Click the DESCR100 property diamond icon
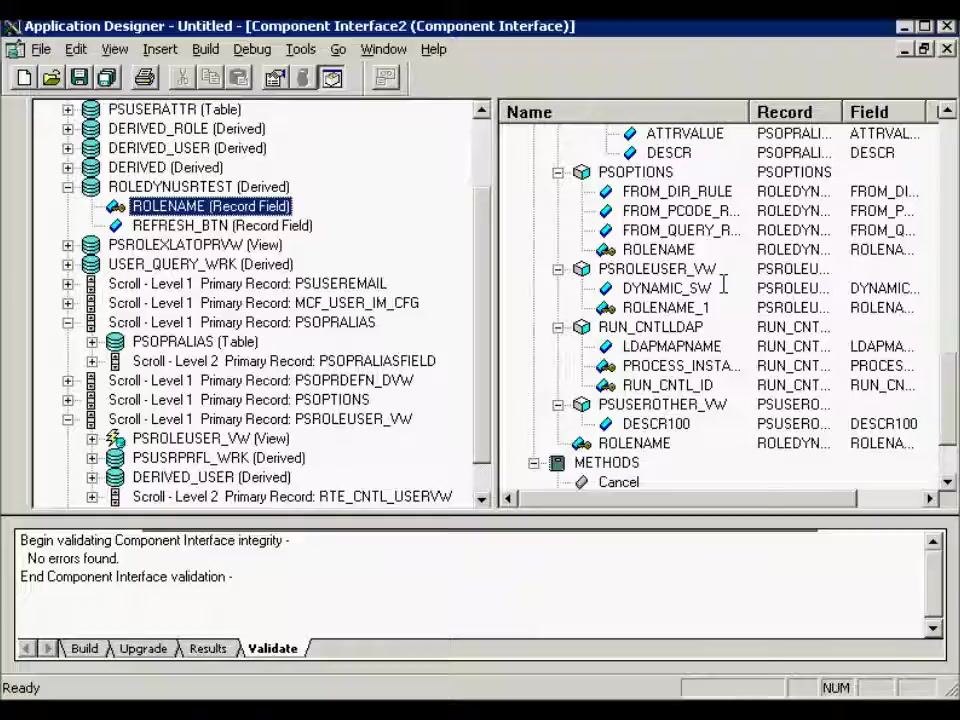Screen dimensions: 960x720 (x=606, y=424)
